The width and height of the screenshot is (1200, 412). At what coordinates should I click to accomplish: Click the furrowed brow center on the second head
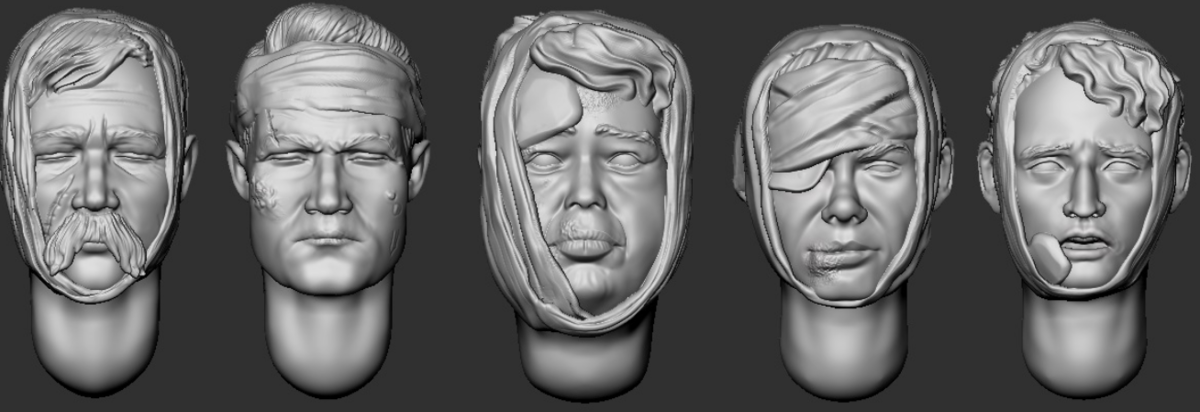(x=327, y=150)
